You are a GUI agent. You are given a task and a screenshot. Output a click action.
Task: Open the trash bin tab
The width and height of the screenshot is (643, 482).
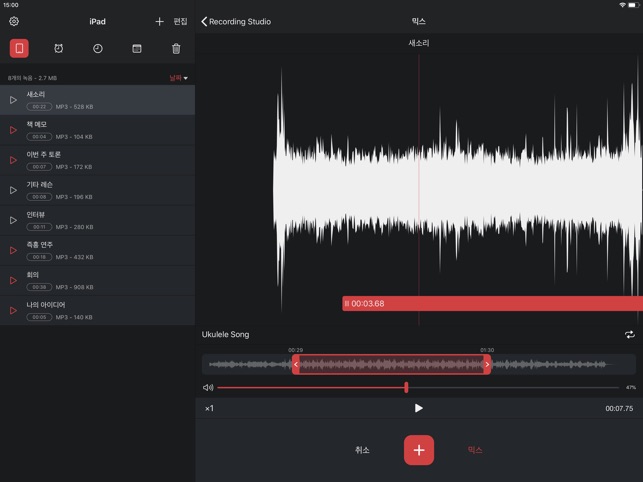click(x=176, y=48)
